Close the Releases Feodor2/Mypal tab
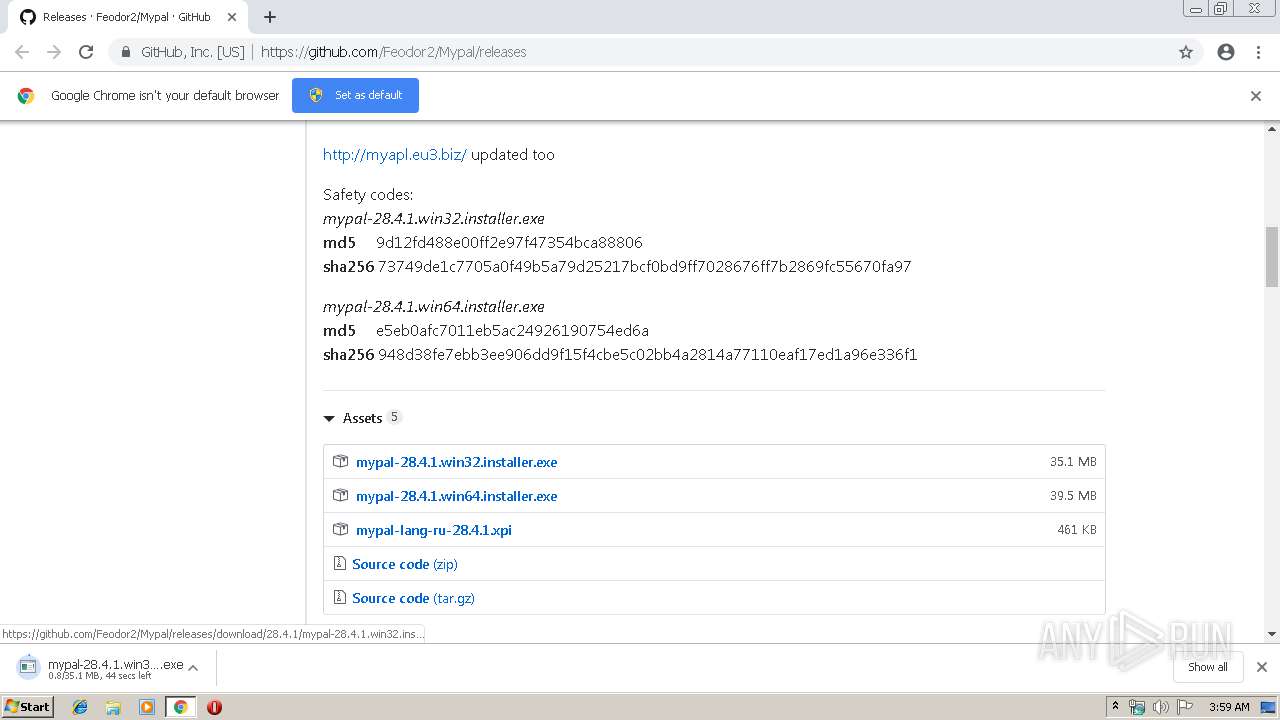The height and width of the screenshot is (720, 1280). pos(232,17)
